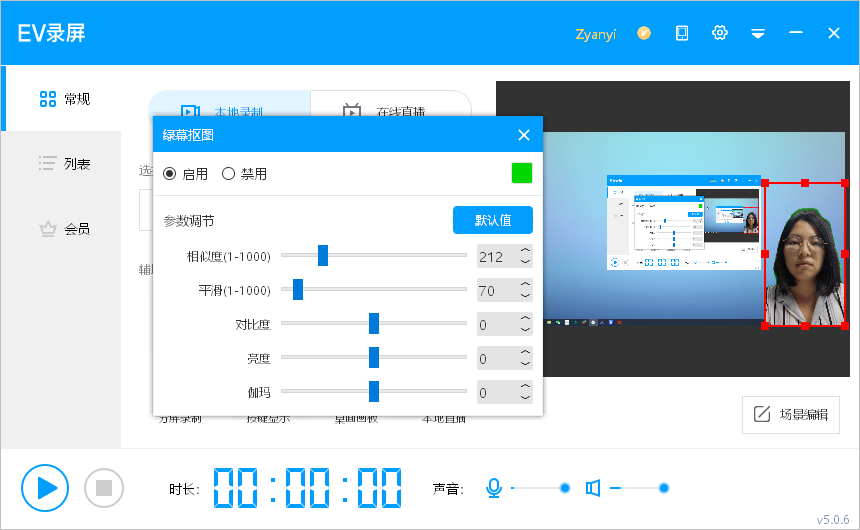Click the stop recording button
The width and height of the screenshot is (860, 530).
click(x=104, y=488)
